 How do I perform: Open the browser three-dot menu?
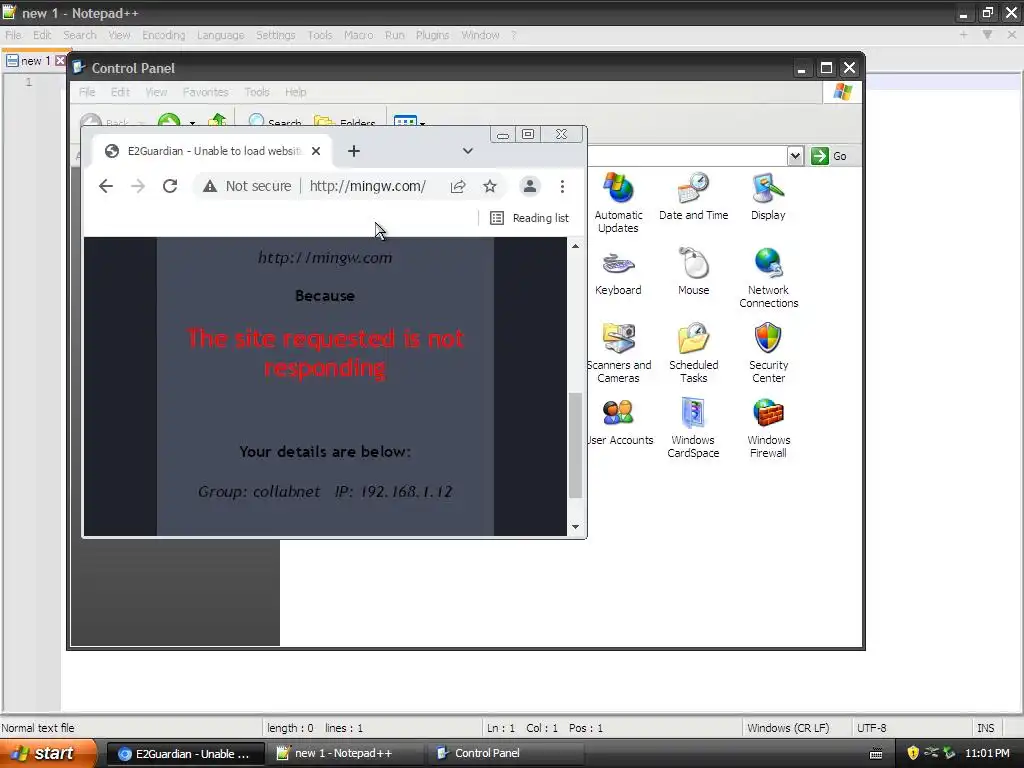tap(562, 186)
